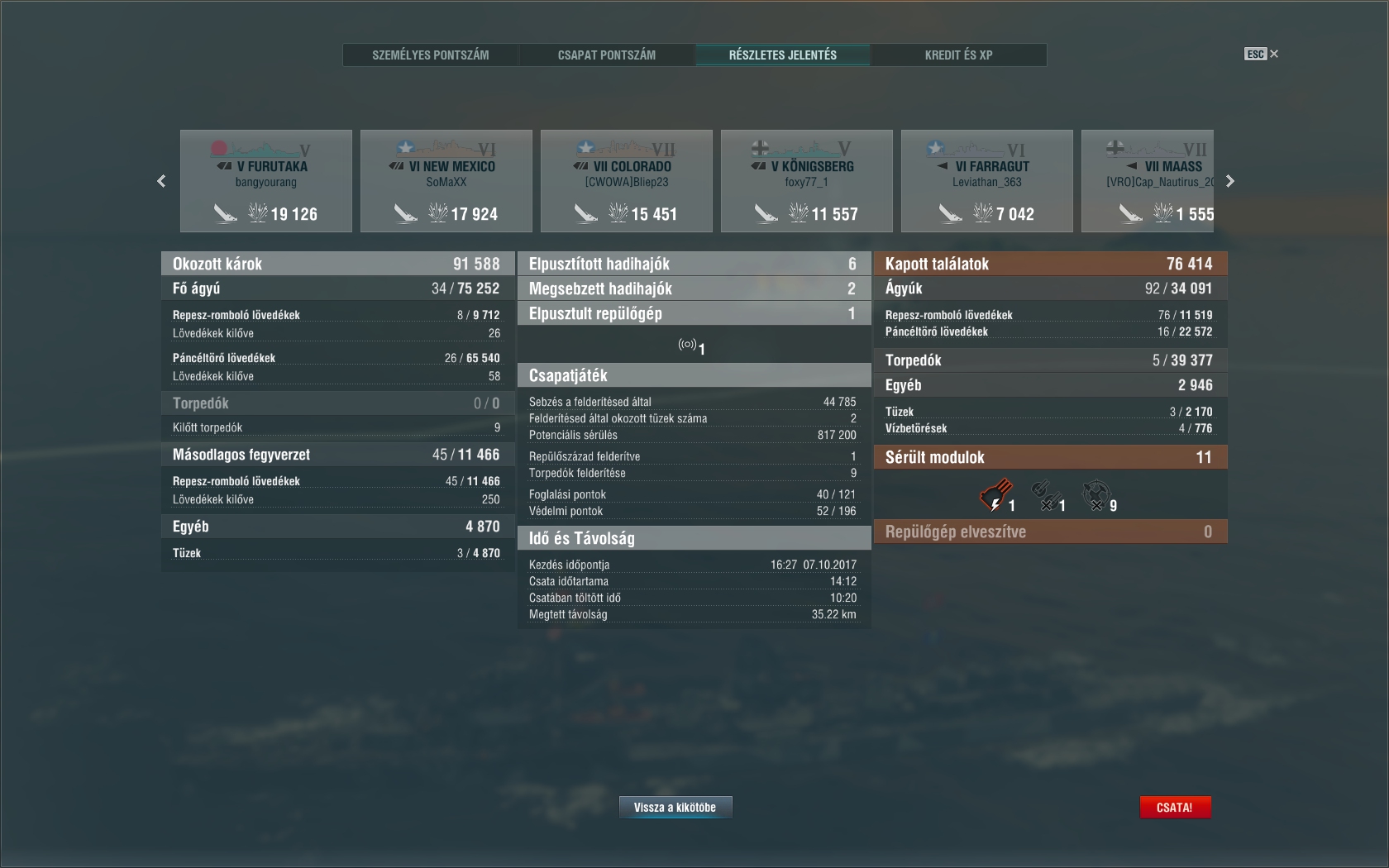This screenshot has width=1389, height=868.
Task: Click the Fő ágyú 34 / 75 252 row
Action: click(x=337, y=289)
